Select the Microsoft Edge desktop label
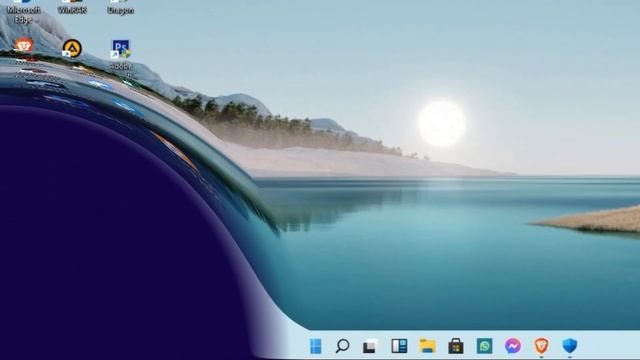Image resolution: width=640 pixels, height=360 pixels. tap(23, 14)
